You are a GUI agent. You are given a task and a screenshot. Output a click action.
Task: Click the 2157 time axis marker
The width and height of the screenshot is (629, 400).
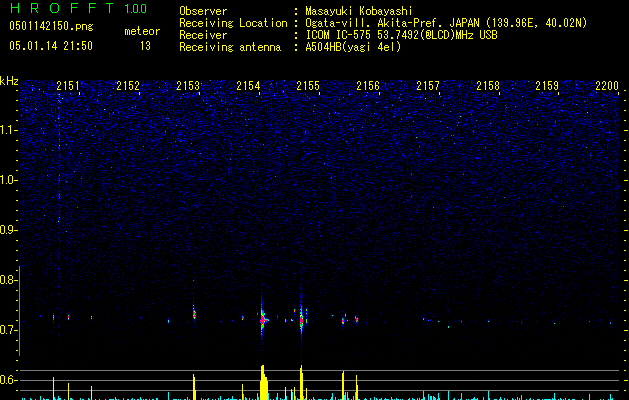click(428, 85)
